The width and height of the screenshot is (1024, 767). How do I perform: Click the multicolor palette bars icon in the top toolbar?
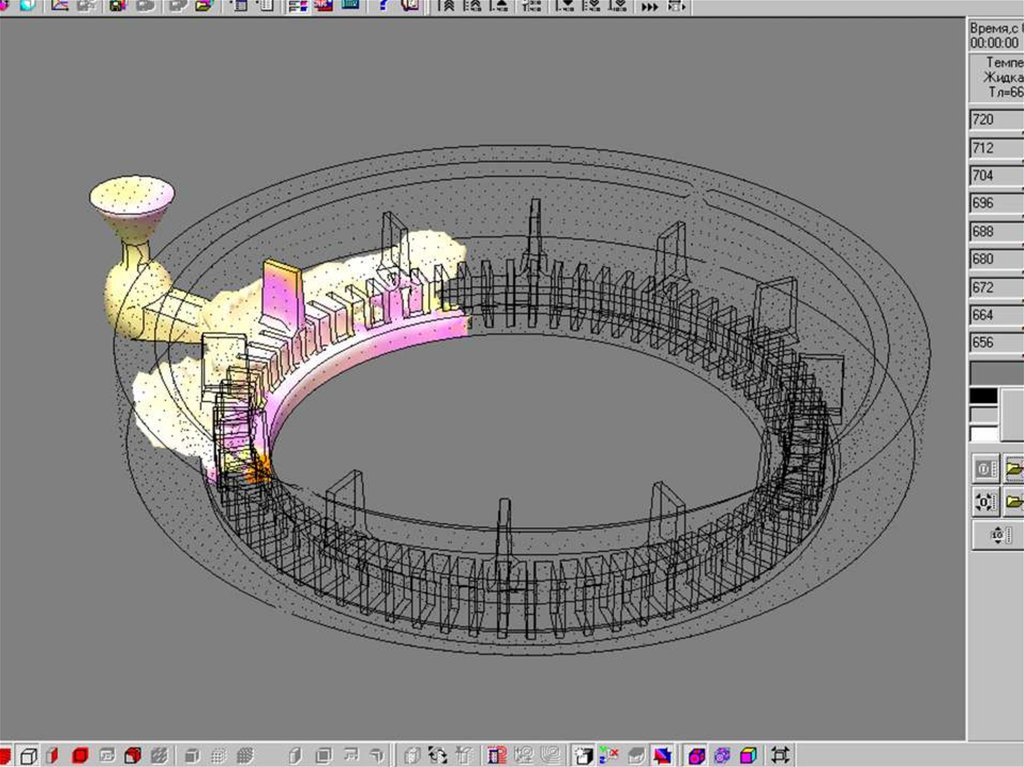click(x=297, y=6)
